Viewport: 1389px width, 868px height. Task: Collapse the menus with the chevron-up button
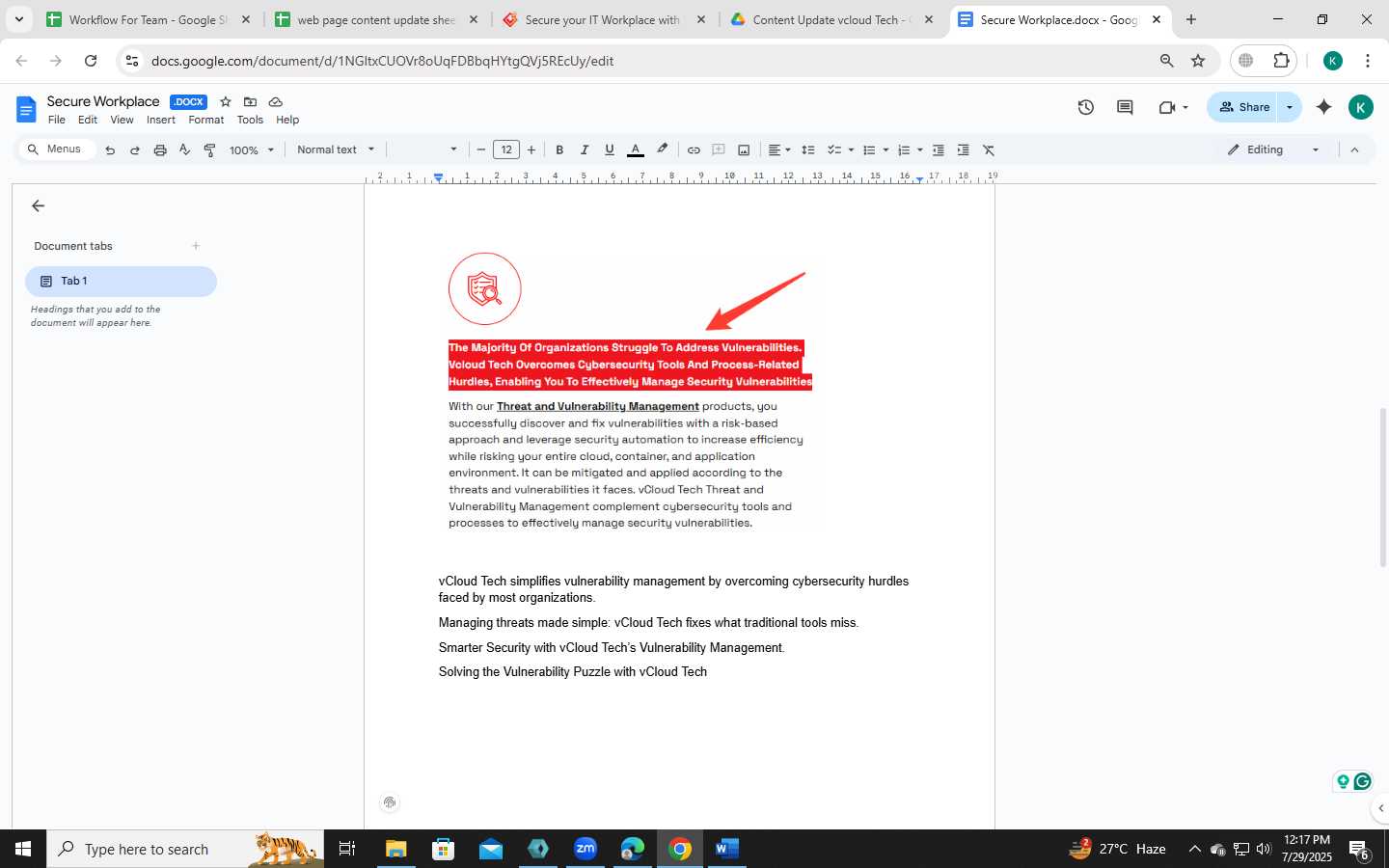1354,149
